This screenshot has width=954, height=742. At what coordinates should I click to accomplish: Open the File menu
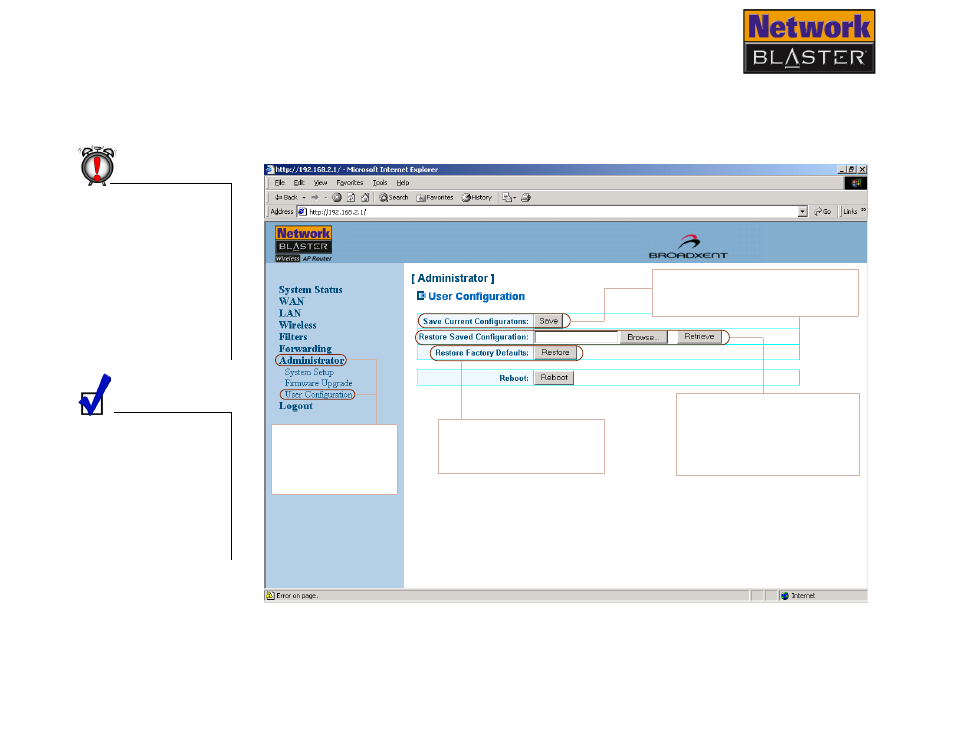(x=279, y=182)
